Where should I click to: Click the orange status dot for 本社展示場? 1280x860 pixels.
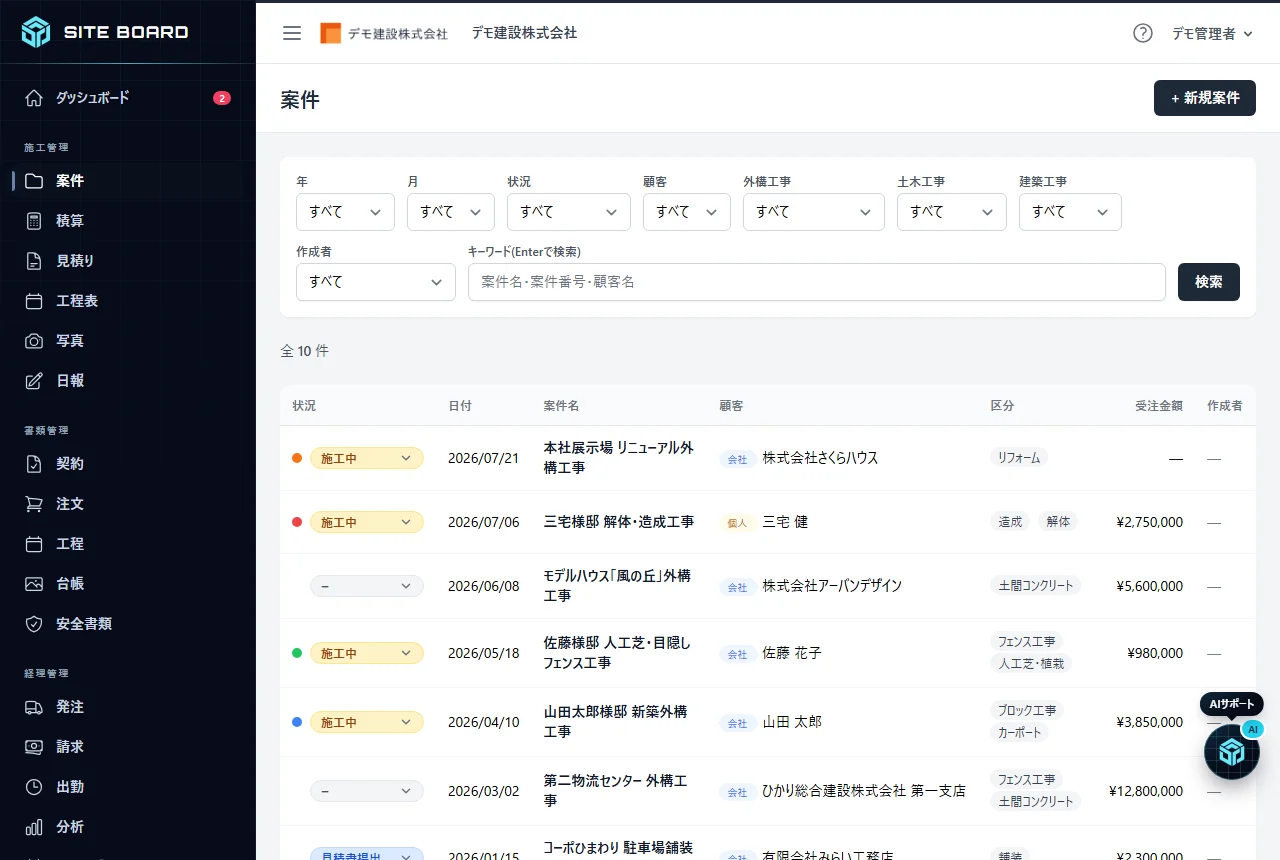pyautogui.click(x=297, y=458)
